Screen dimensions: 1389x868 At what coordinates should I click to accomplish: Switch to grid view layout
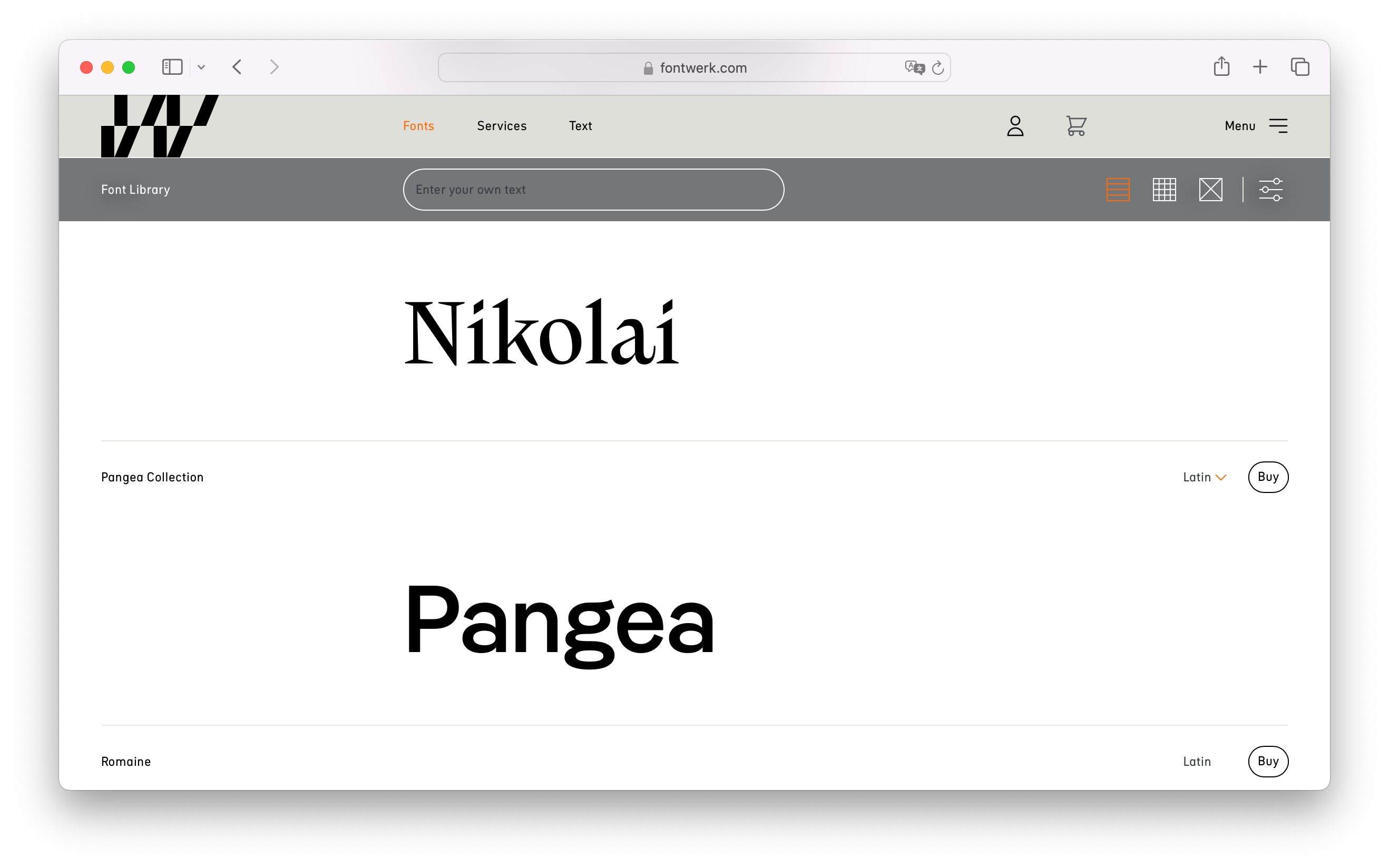(x=1164, y=190)
